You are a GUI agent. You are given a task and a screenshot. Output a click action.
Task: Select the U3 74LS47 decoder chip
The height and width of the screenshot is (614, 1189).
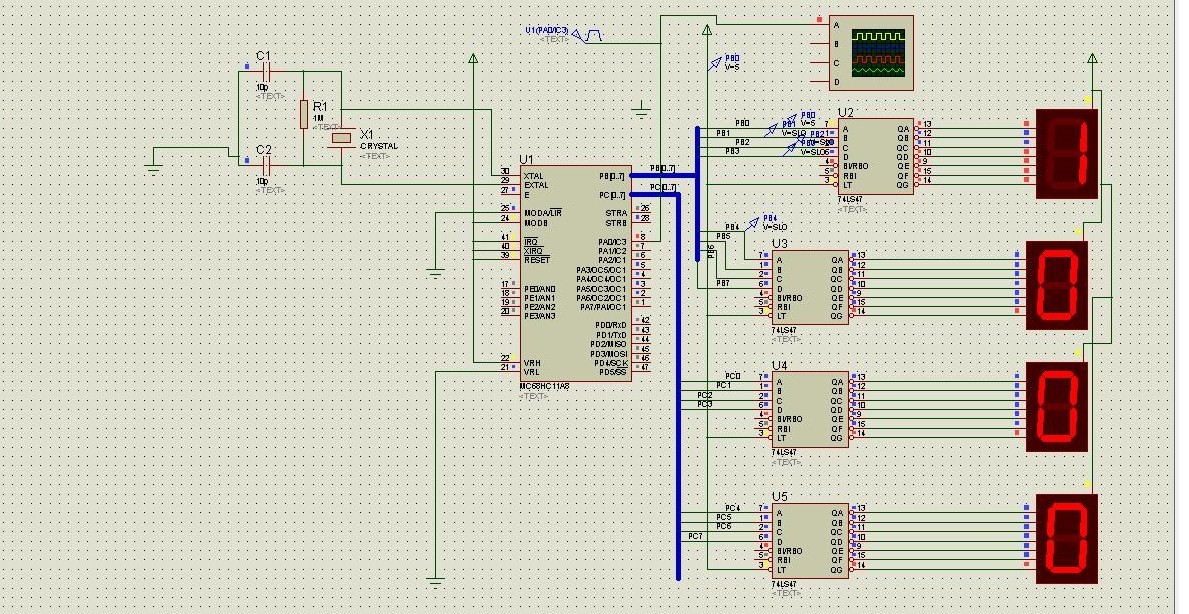pyautogui.click(x=810, y=288)
